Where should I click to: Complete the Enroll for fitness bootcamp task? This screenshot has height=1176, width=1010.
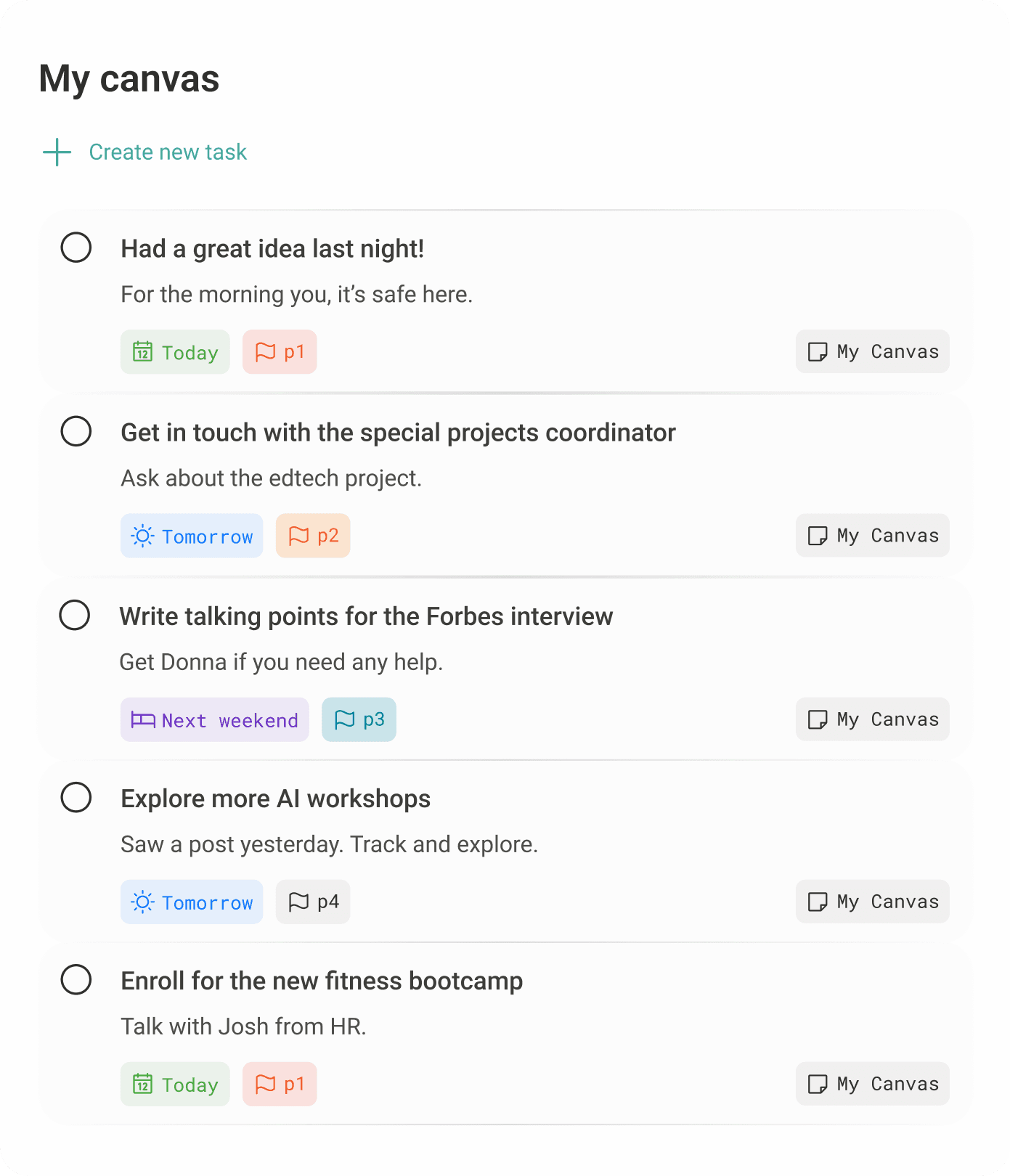coord(76,981)
